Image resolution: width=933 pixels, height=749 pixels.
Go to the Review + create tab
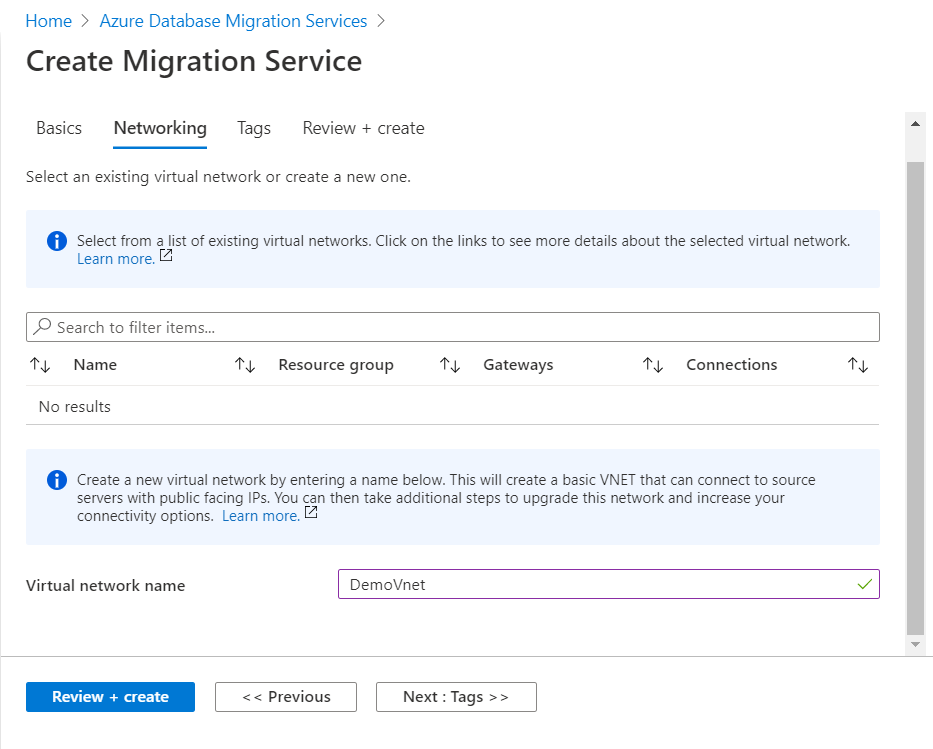tap(363, 128)
